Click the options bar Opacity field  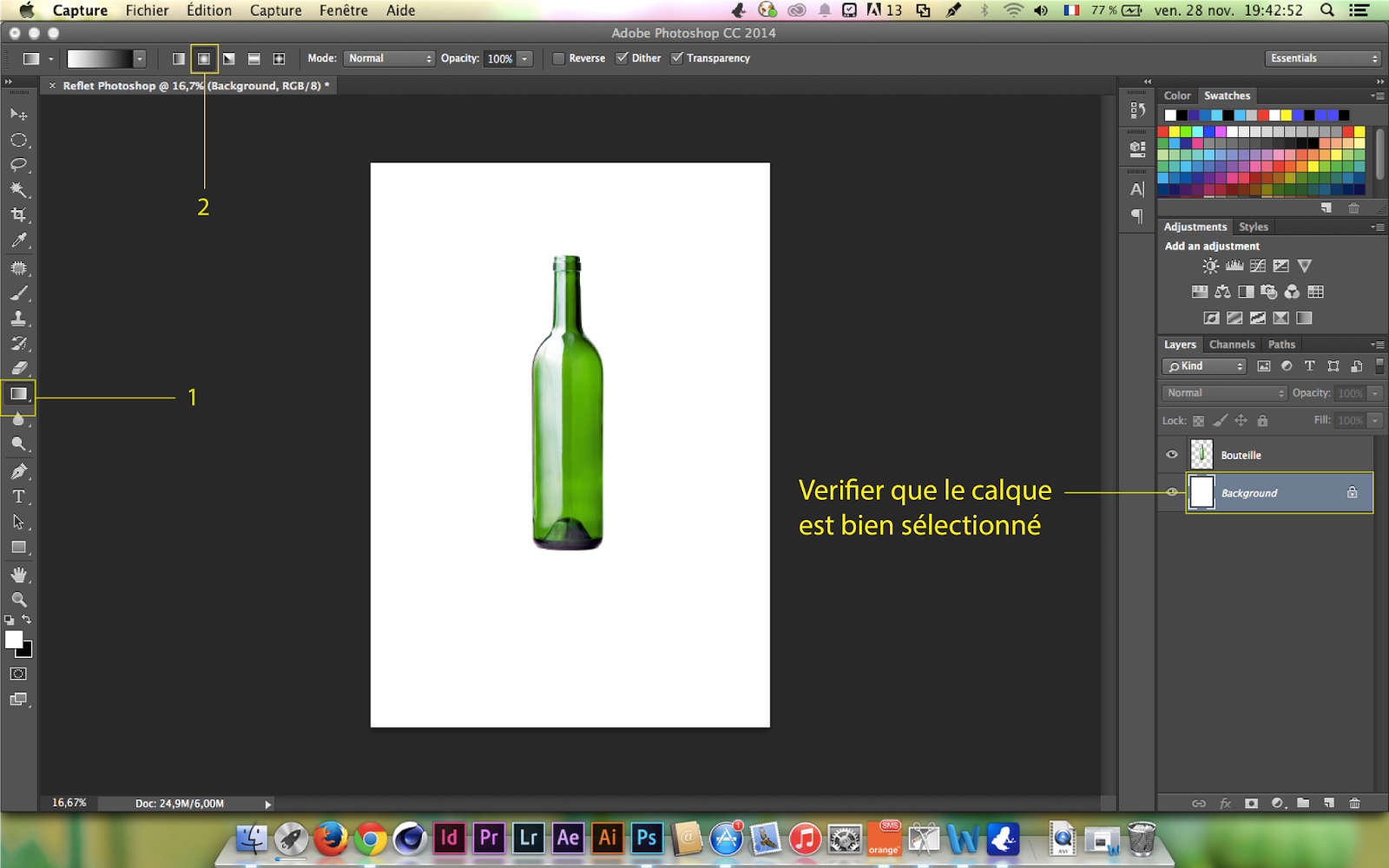point(500,58)
